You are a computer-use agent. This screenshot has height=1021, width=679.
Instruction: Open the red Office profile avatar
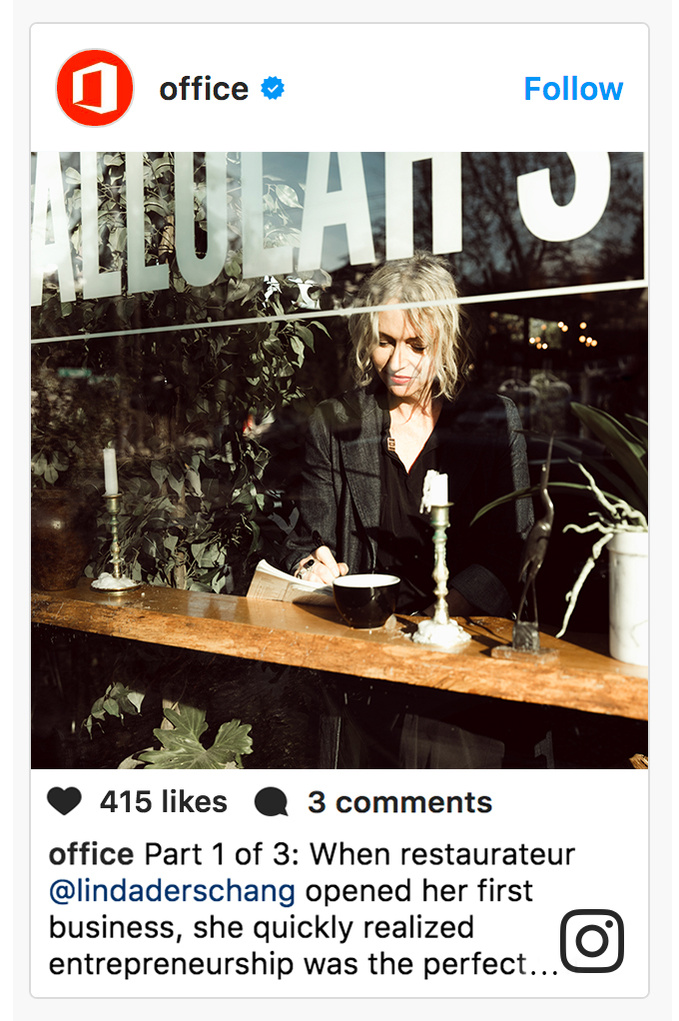(x=95, y=88)
